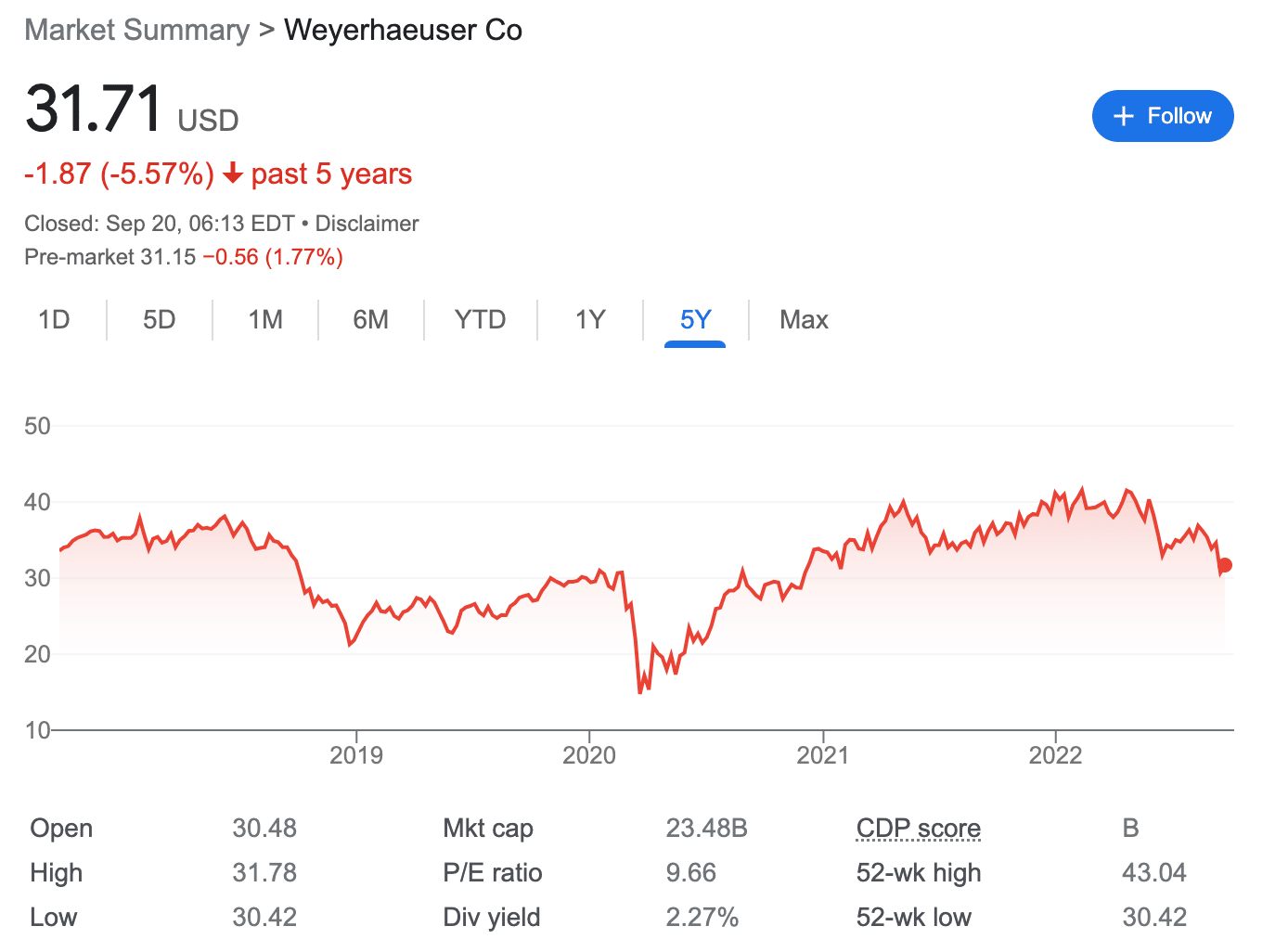Click the 2022 axis marker

[1055, 754]
